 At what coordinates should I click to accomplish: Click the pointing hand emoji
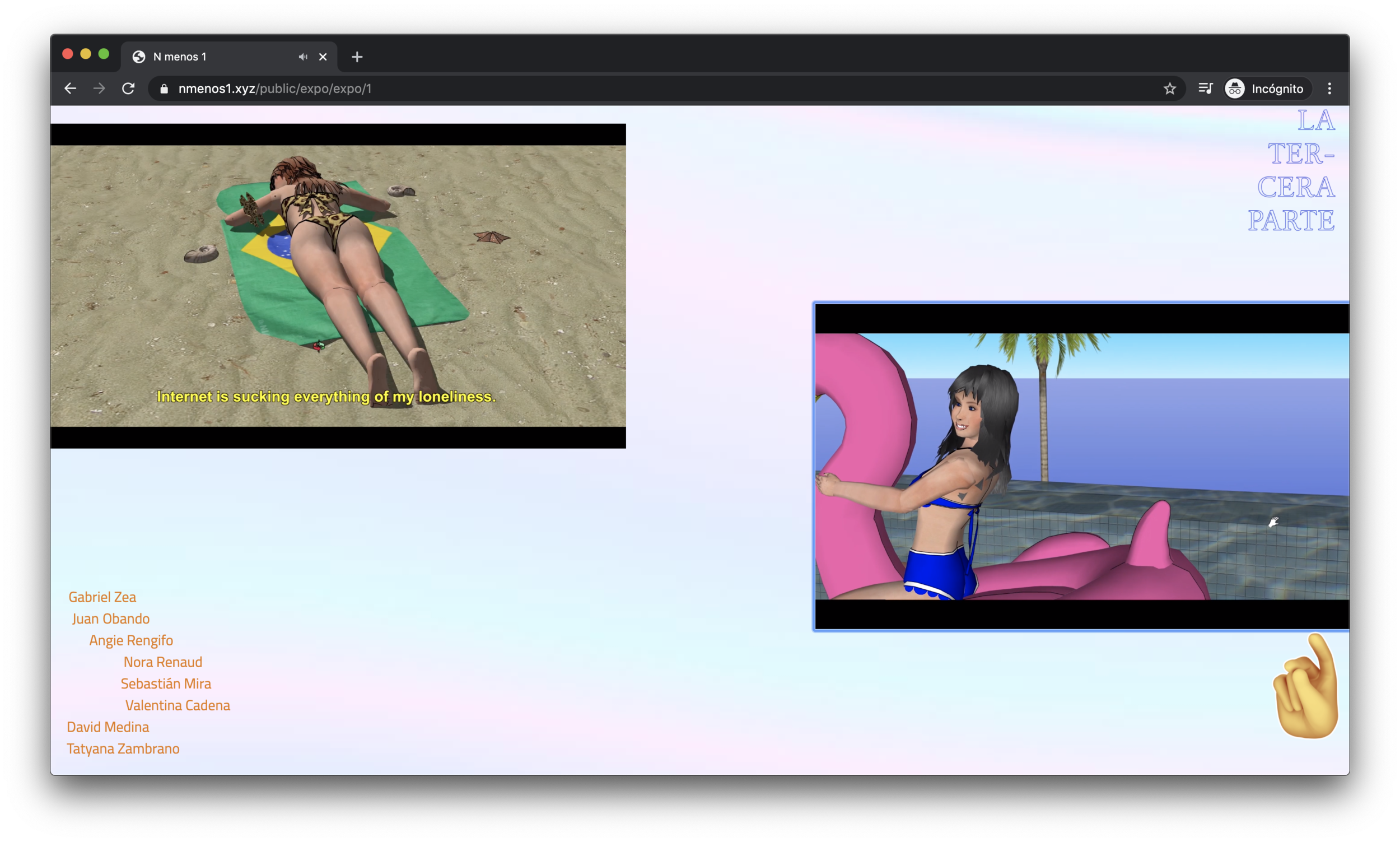point(1305,686)
